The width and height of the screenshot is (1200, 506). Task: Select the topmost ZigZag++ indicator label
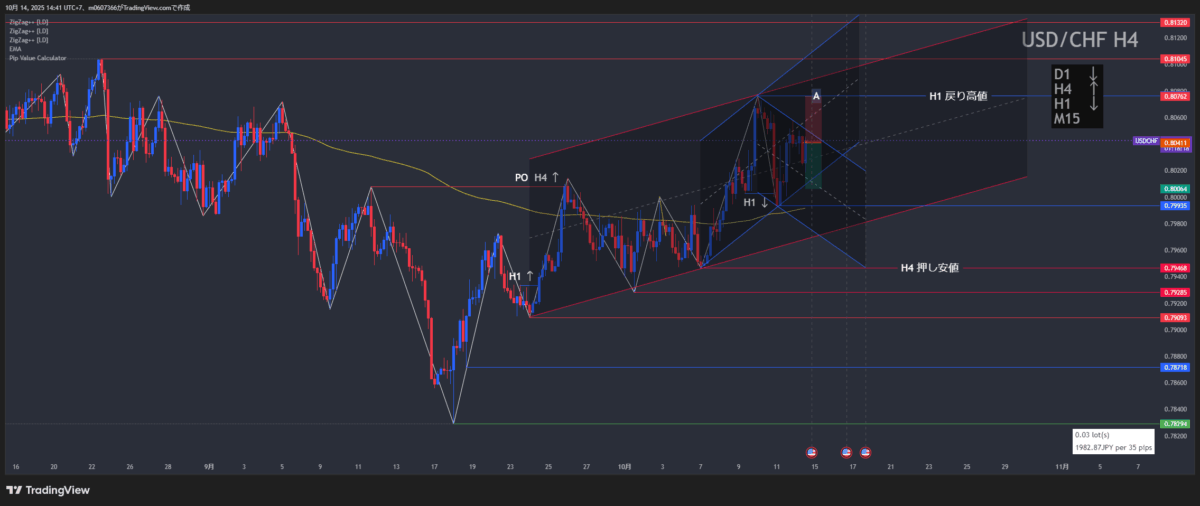point(28,21)
